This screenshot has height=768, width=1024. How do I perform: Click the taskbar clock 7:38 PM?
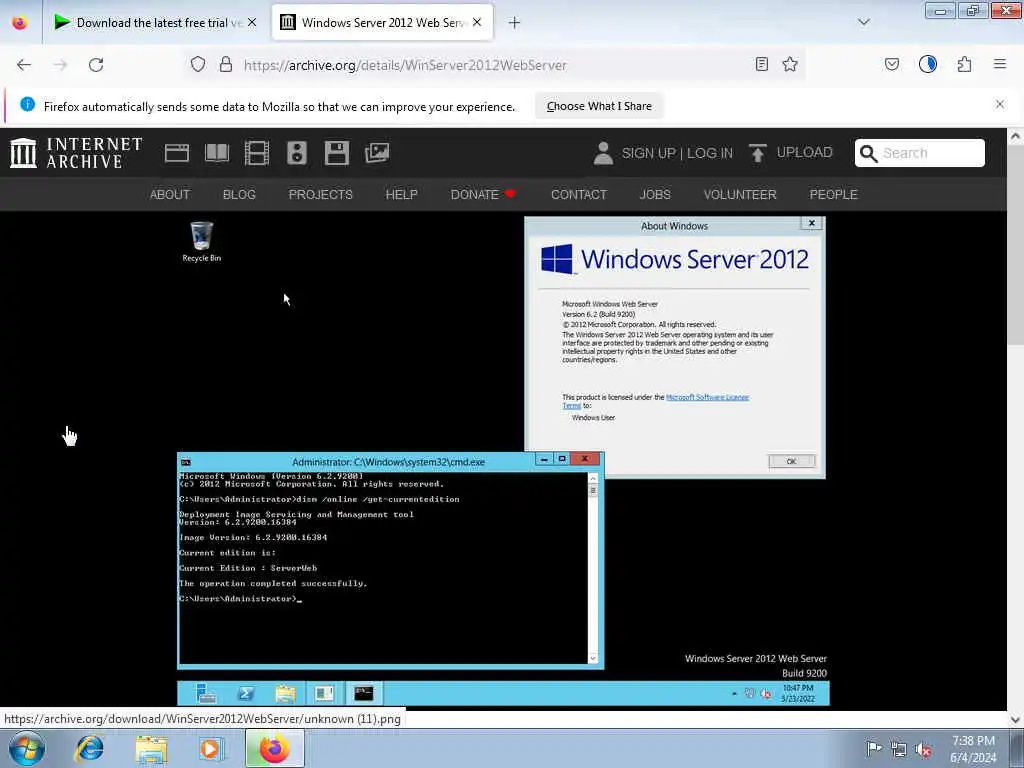point(973,741)
